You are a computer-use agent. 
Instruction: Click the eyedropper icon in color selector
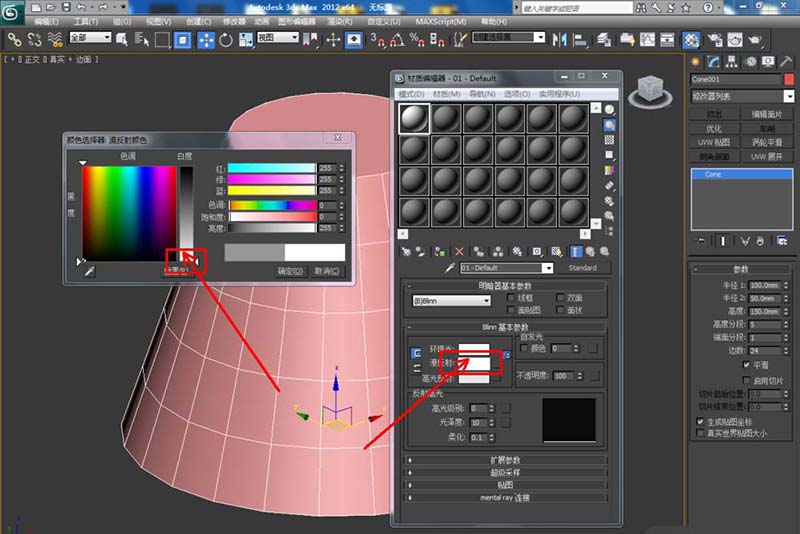click(x=89, y=271)
